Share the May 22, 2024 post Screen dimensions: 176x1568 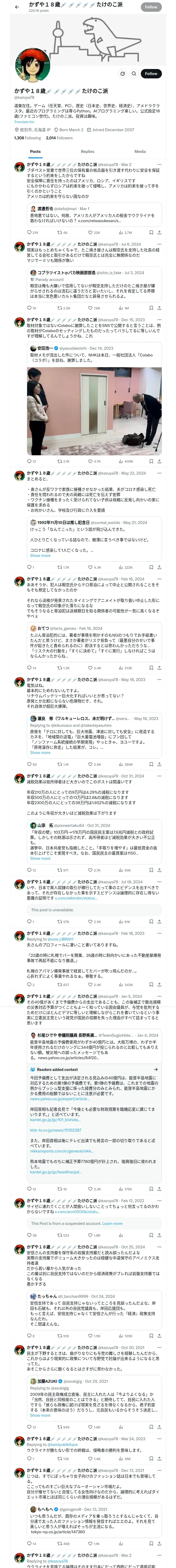coord(159,567)
